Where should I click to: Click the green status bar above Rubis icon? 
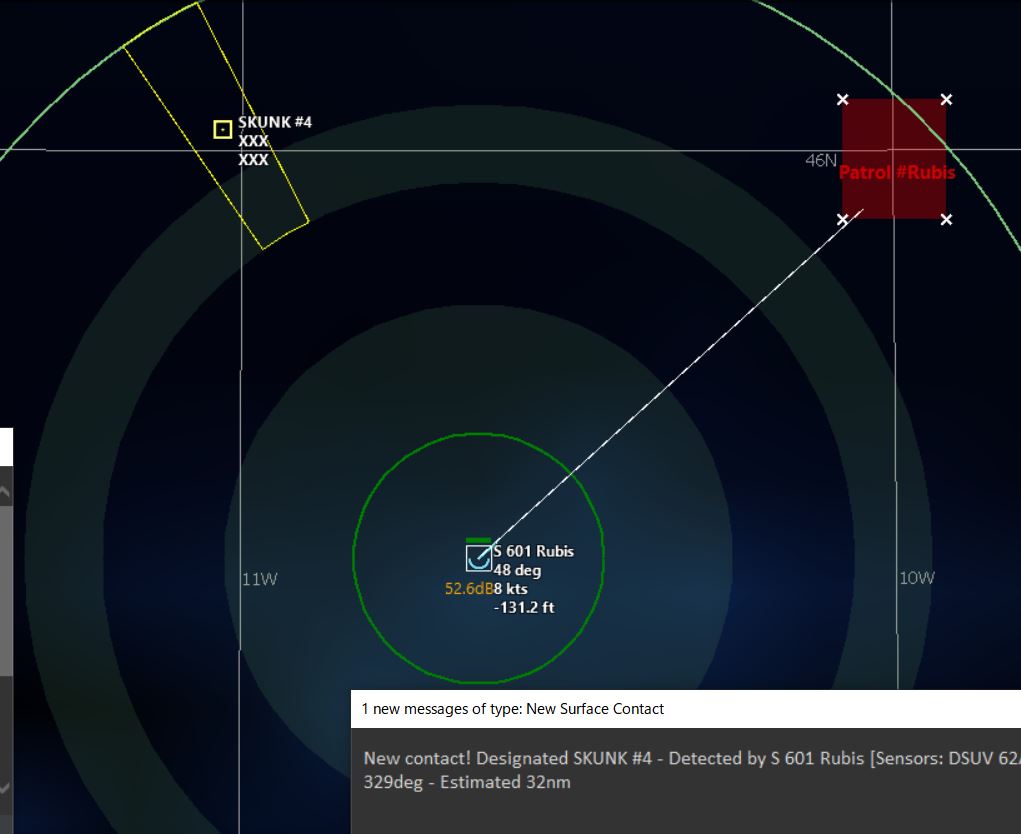[x=478, y=540]
